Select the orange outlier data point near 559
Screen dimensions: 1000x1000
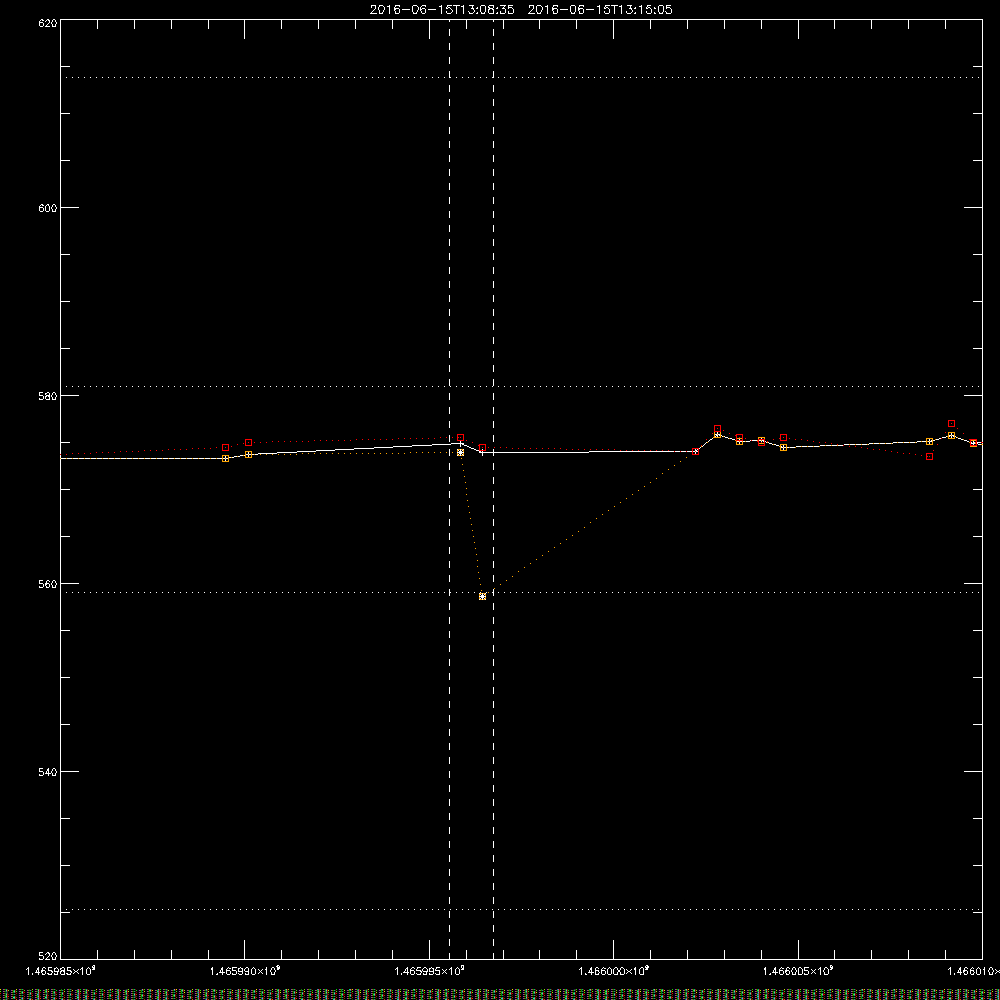tap(483, 597)
